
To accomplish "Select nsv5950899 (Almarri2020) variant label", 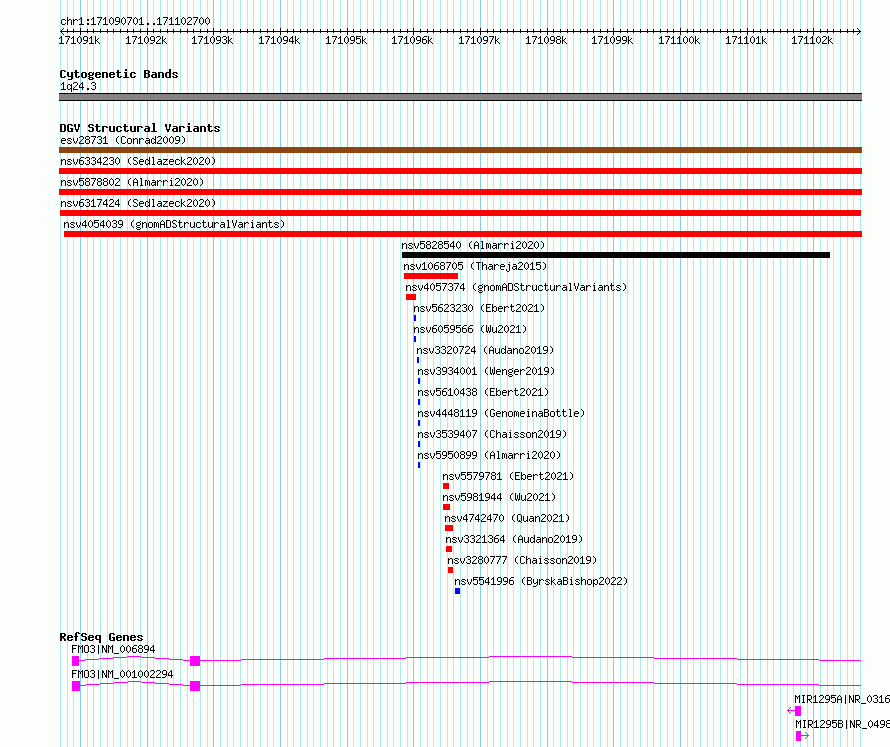I will point(489,455).
